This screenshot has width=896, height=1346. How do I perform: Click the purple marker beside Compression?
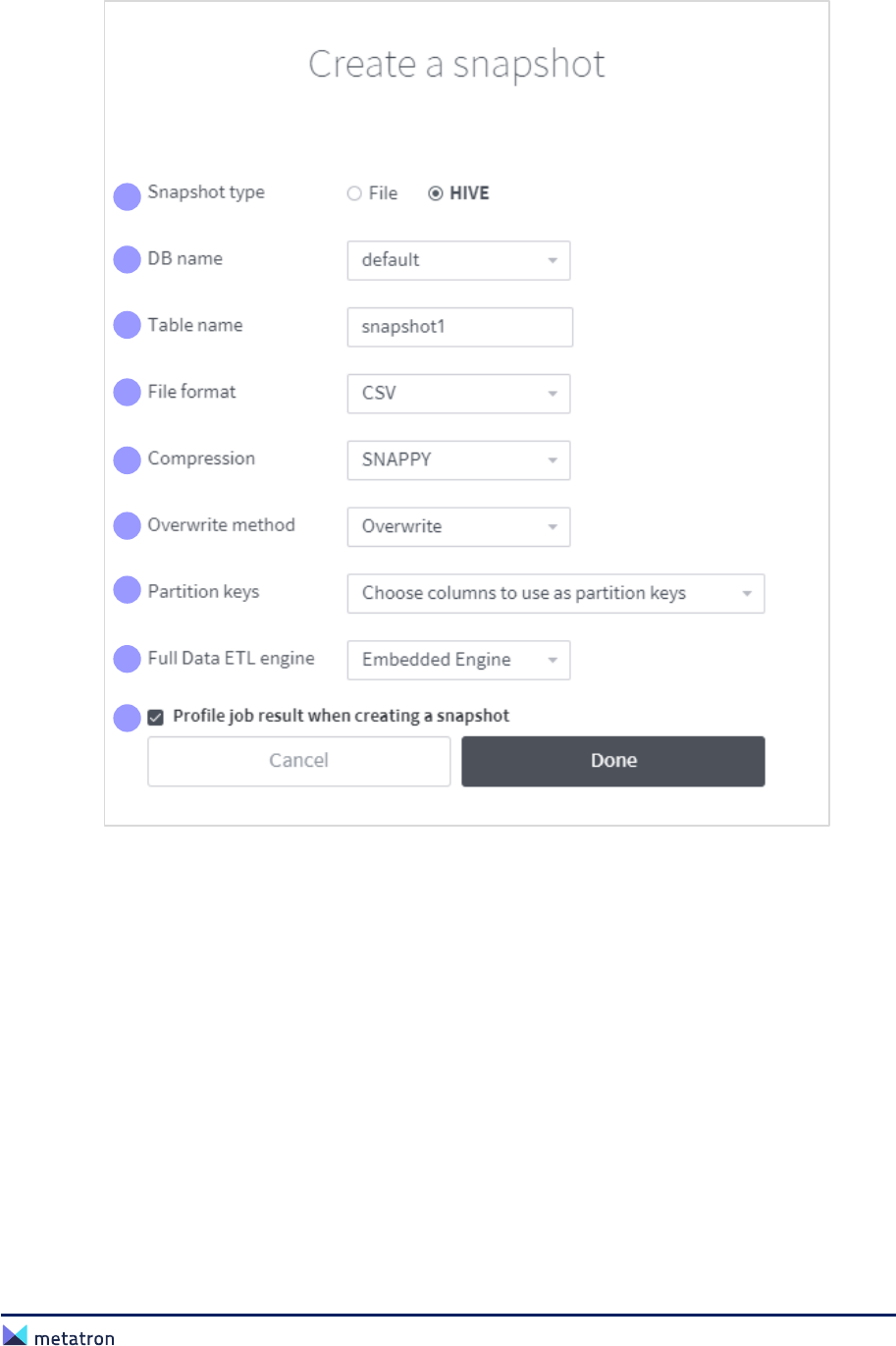128,459
